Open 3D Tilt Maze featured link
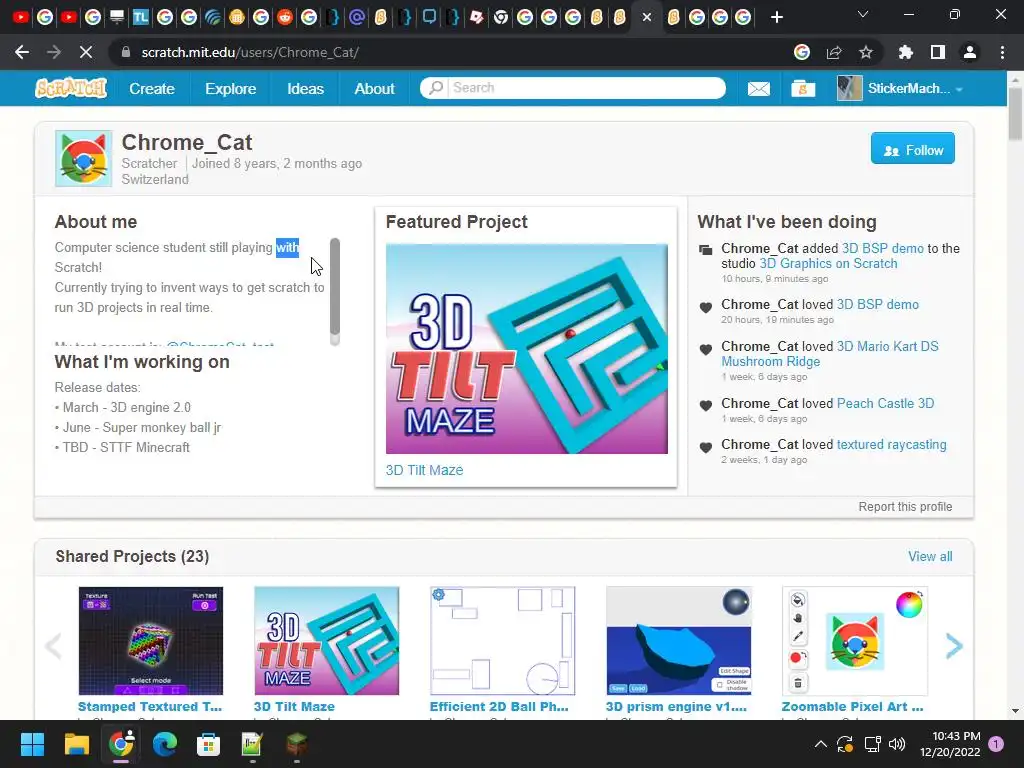The image size is (1024, 768). (424, 470)
